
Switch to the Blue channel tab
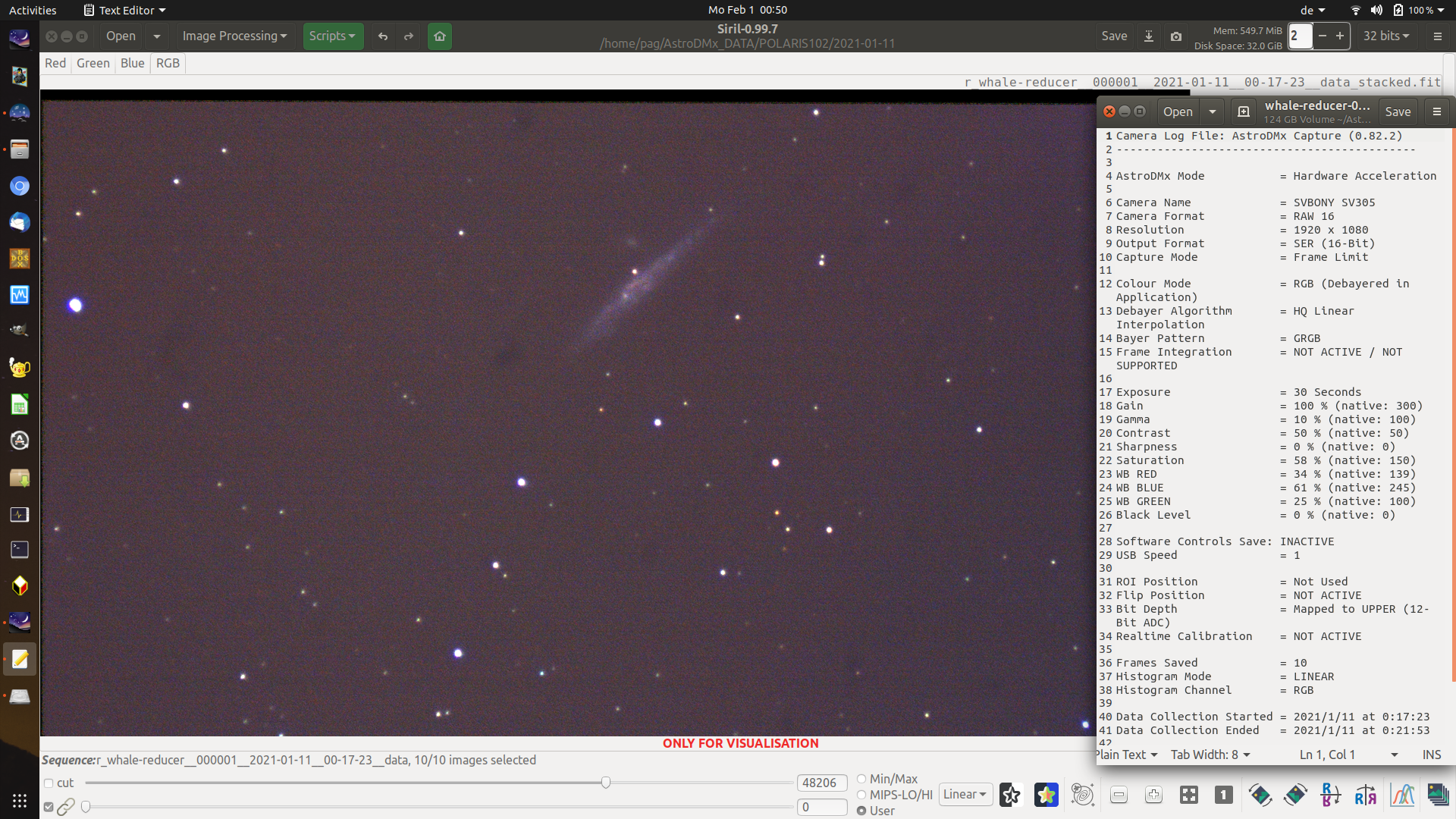click(133, 63)
